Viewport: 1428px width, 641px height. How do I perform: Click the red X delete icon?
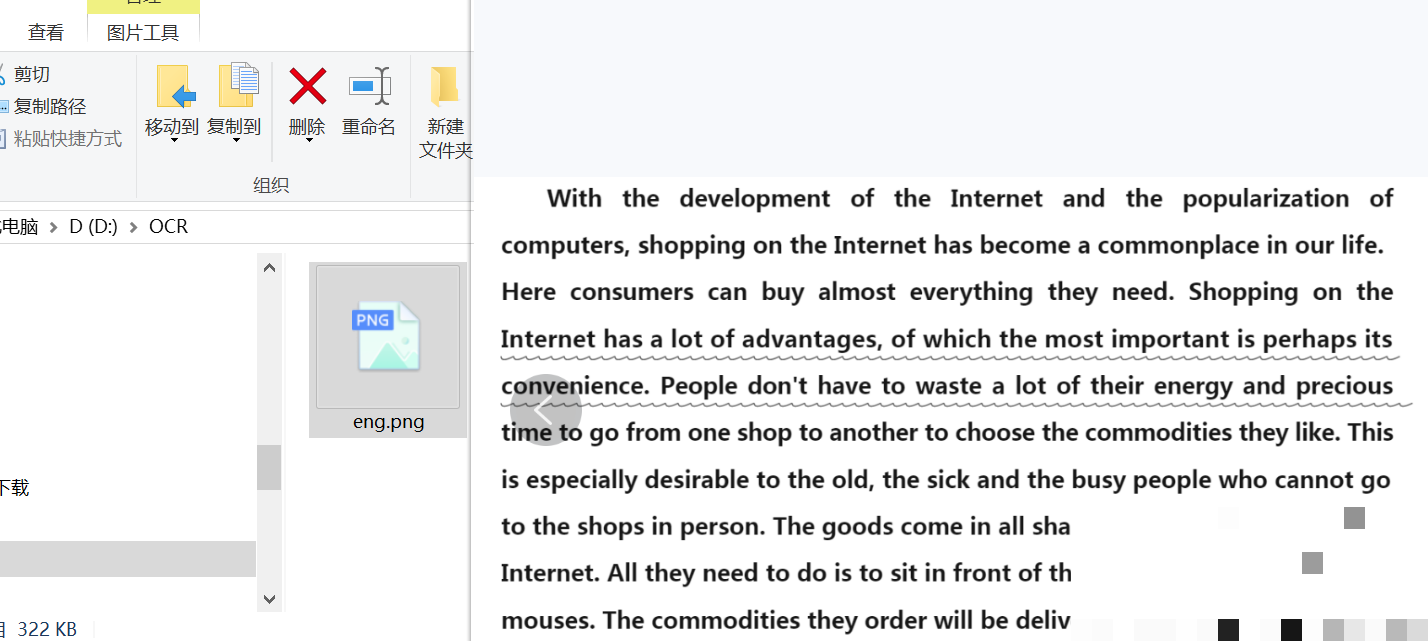(x=307, y=87)
